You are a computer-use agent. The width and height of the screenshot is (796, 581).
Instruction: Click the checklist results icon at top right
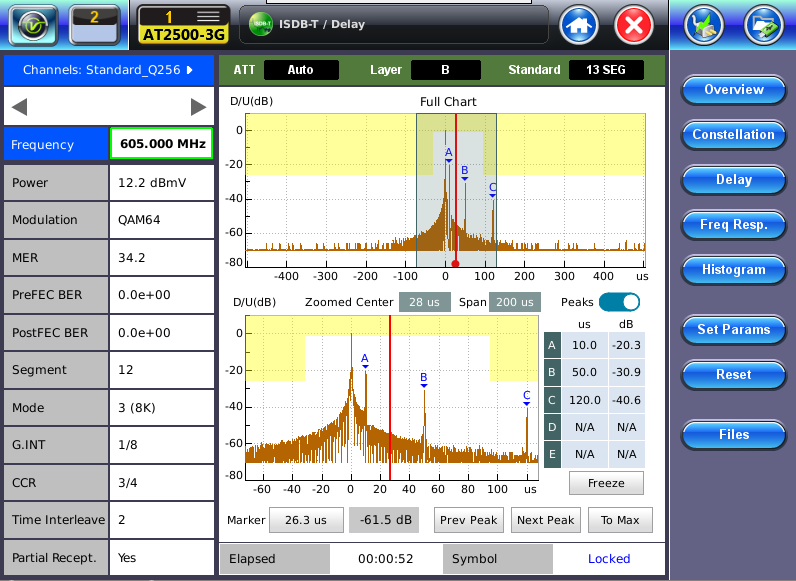(x=704, y=25)
